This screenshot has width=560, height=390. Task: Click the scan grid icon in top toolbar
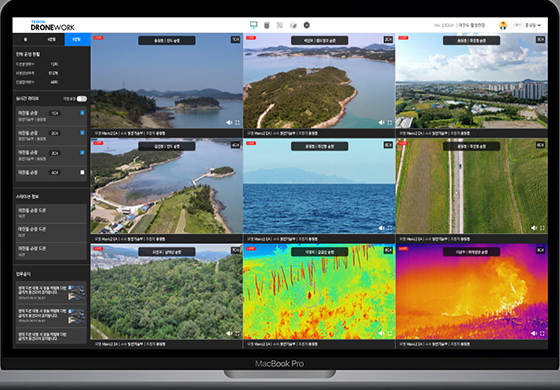pyautogui.click(x=280, y=25)
